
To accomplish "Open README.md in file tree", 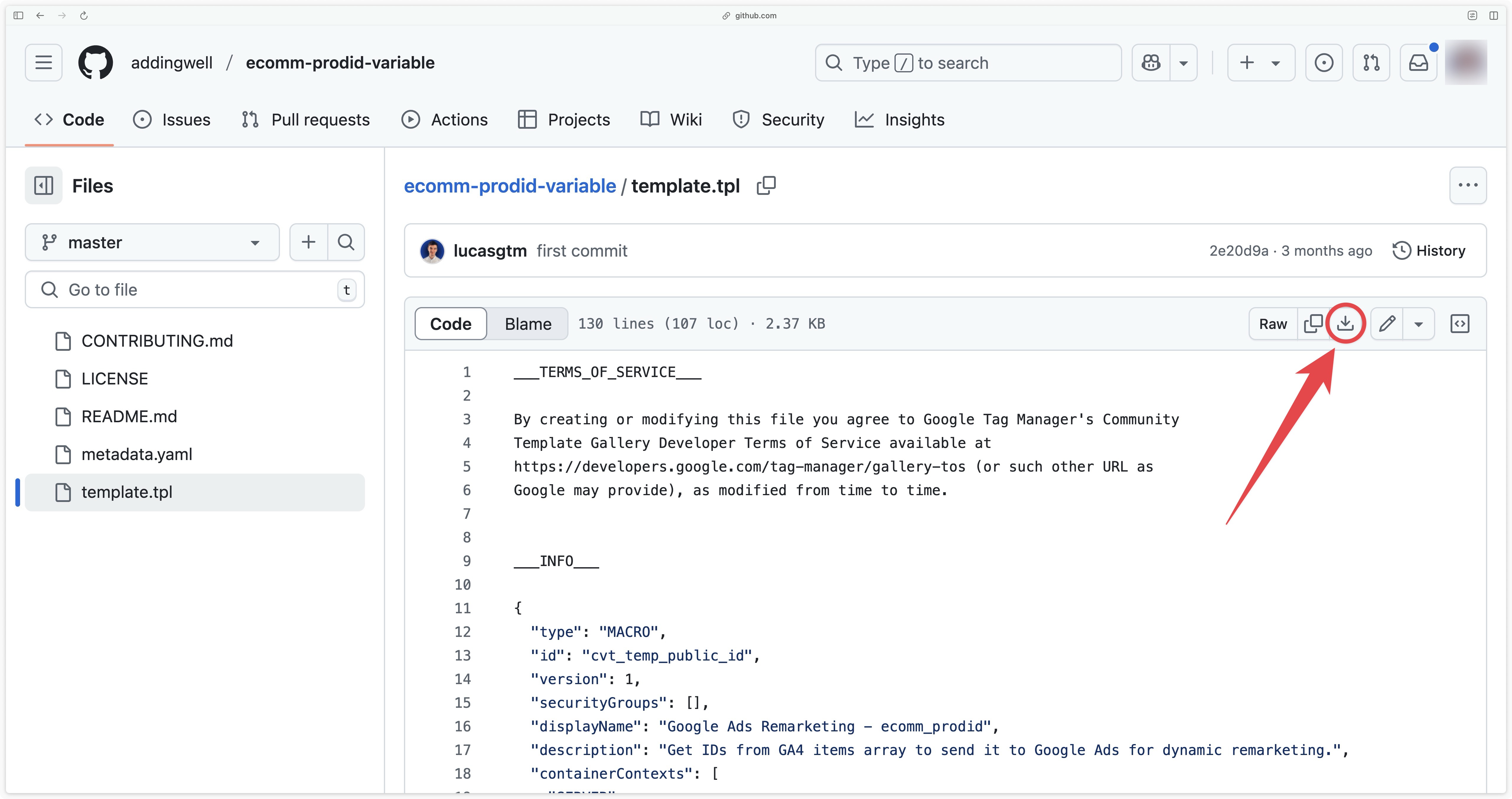I will tap(195, 416).
